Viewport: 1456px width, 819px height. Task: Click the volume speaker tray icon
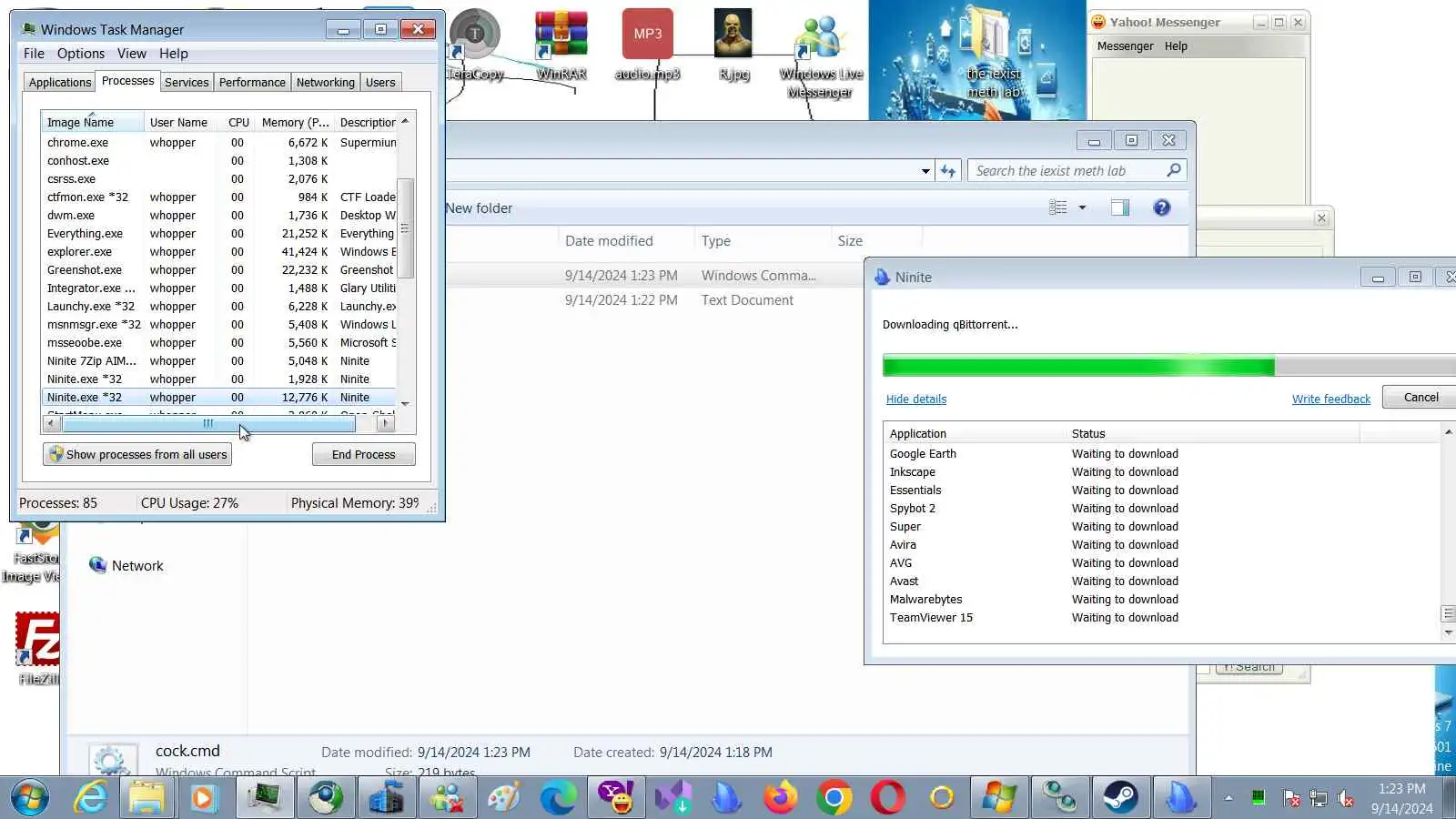pos(1346,799)
